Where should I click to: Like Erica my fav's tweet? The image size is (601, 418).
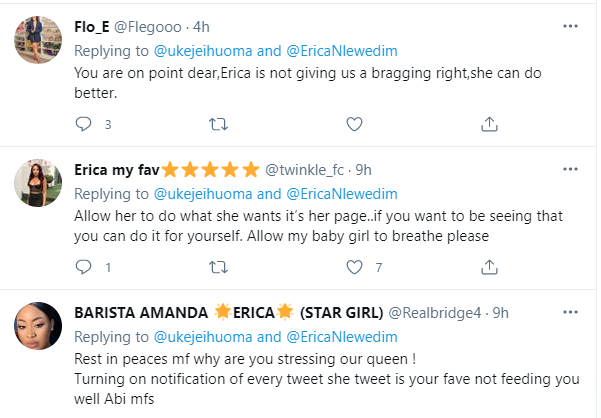(x=353, y=267)
